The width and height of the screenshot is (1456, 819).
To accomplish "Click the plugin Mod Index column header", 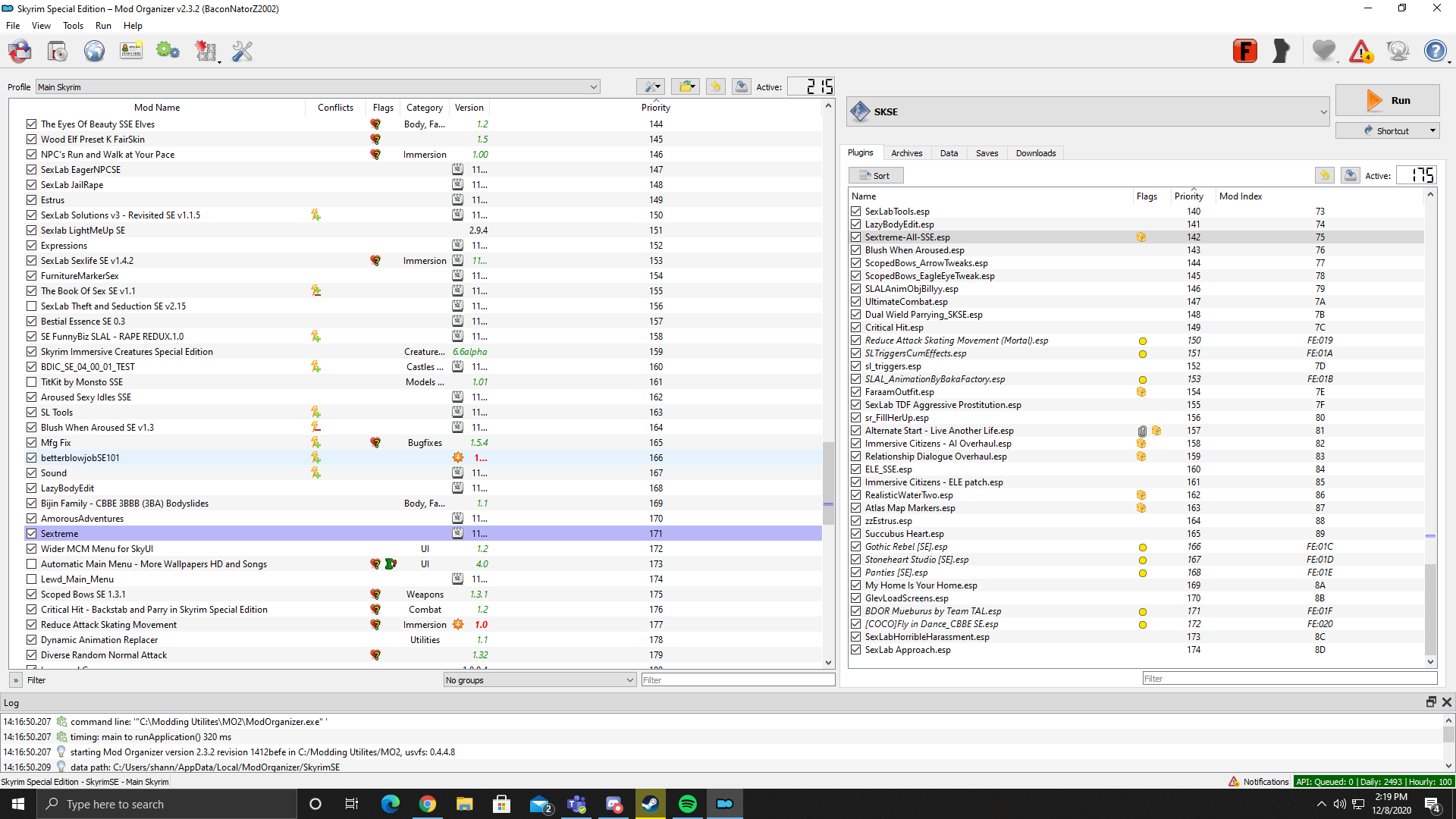I will click(1241, 196).
